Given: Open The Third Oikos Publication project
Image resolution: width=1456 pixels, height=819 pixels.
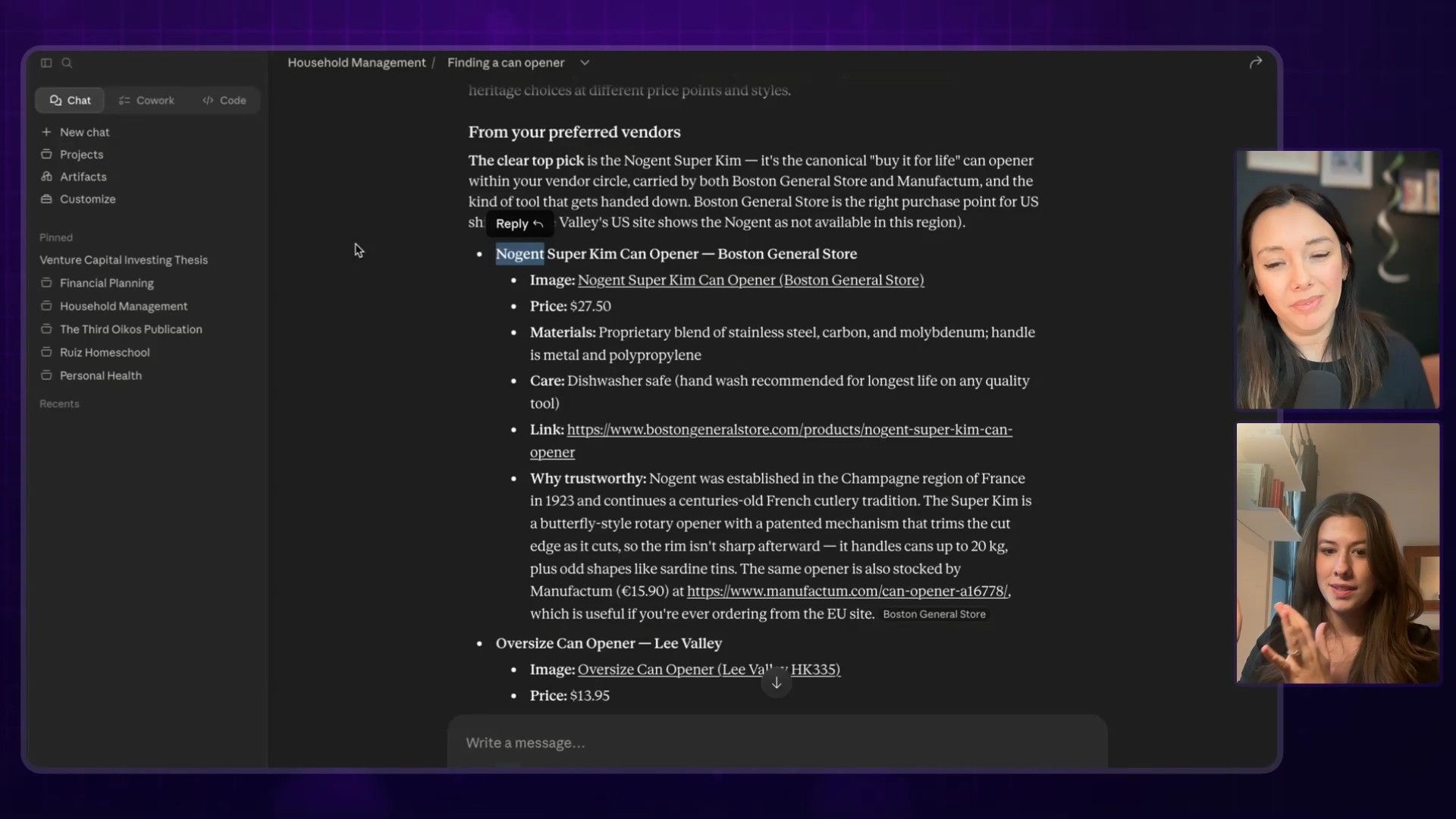Looking at the screenshot, I should (130, 329).
